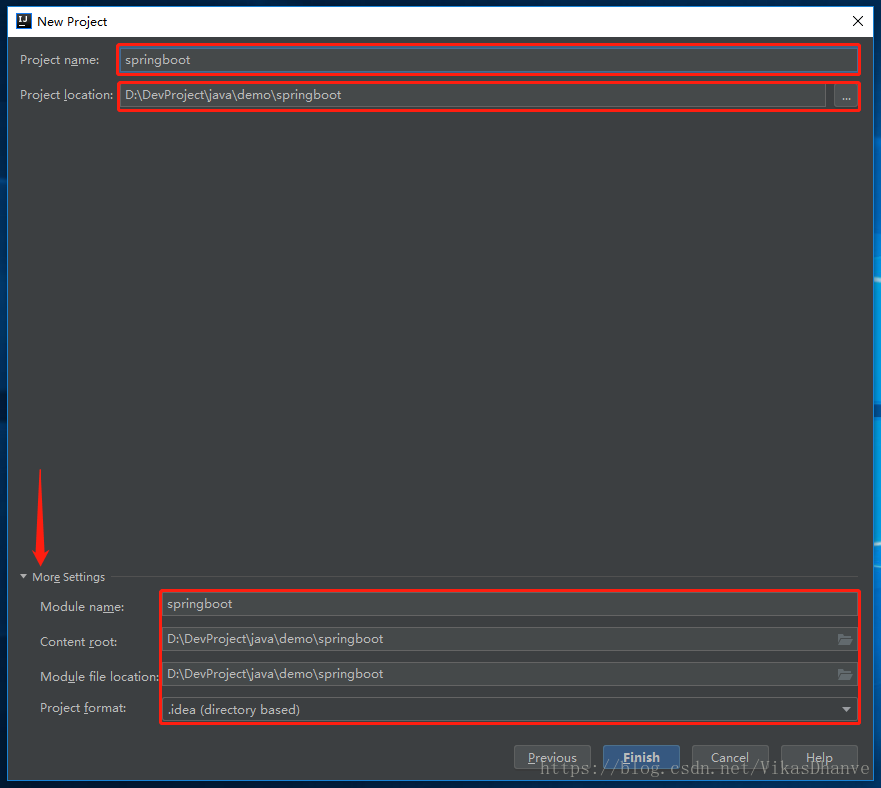The height and width of the screenshot is (788, 881).
Task: Open folder browser for Content root
Action: (844, 639)
